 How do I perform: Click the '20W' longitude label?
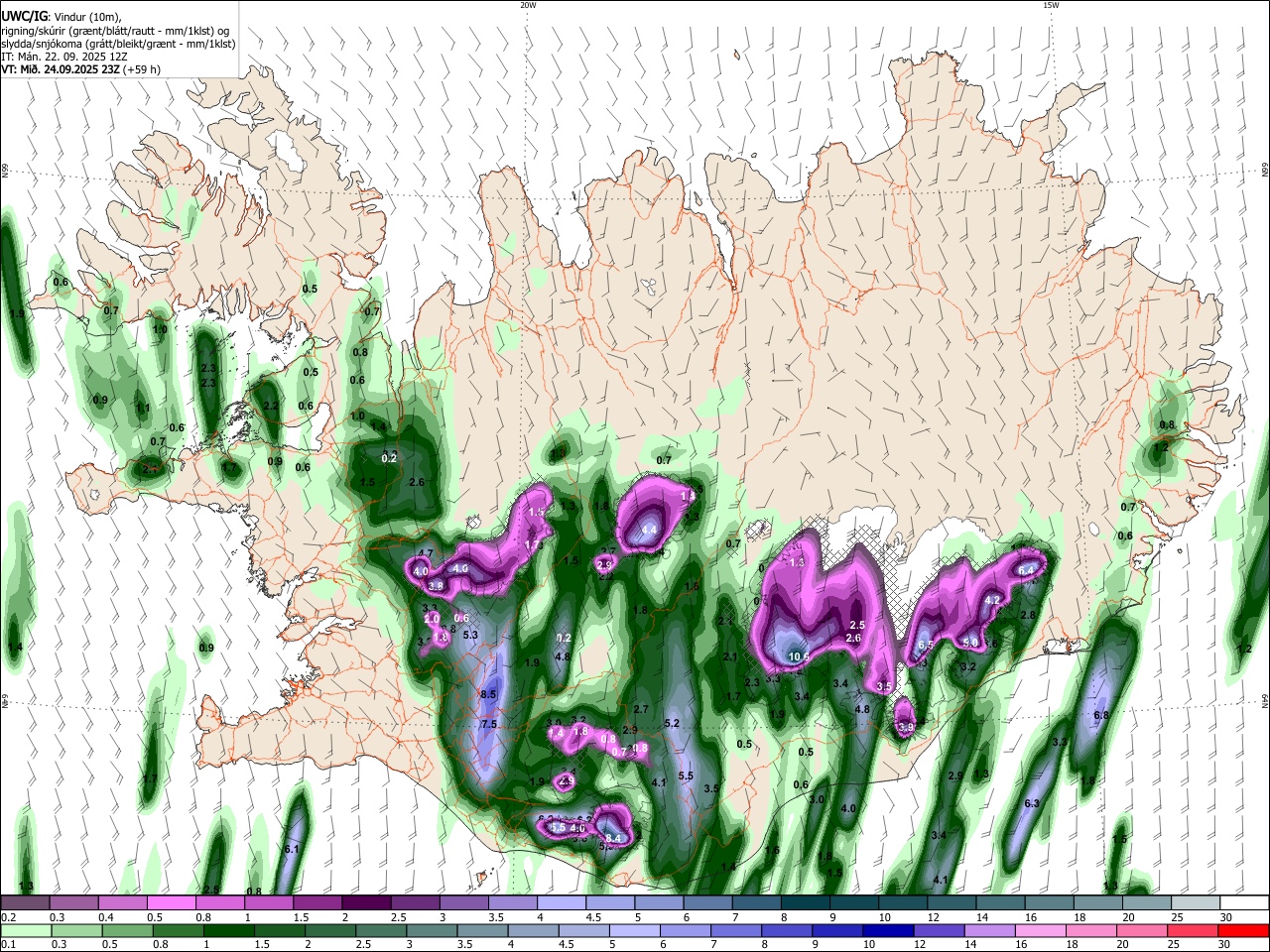click(x=528, y=5)
